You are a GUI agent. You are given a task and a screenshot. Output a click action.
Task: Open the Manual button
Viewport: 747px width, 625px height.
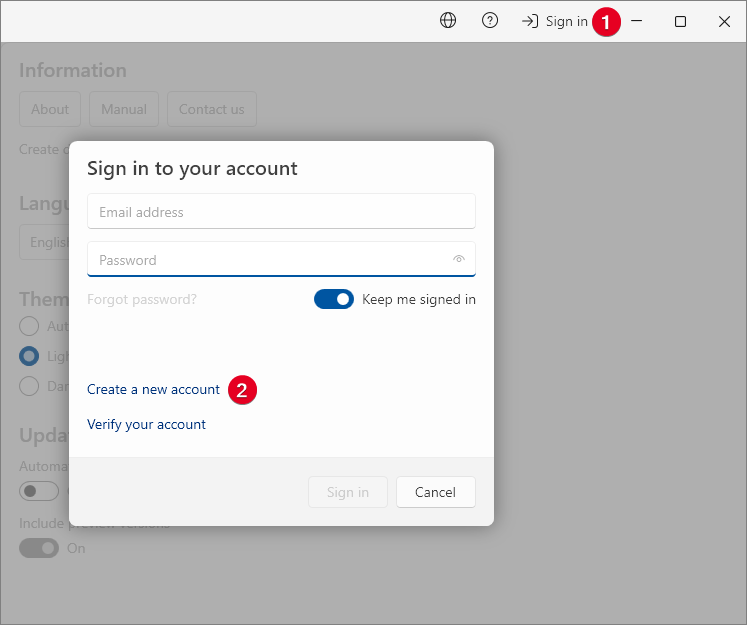click(124, 109)
